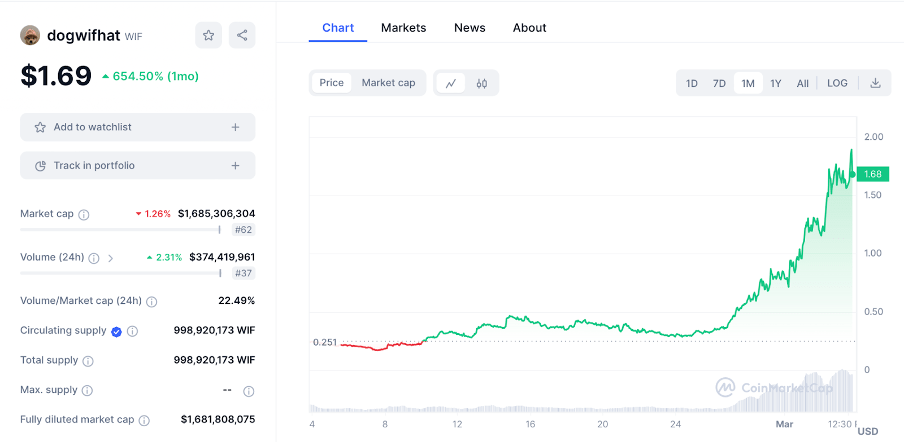The image size is (904, 442).
Task: Click the star favorite icon
Action: click(x=208, y=35)
